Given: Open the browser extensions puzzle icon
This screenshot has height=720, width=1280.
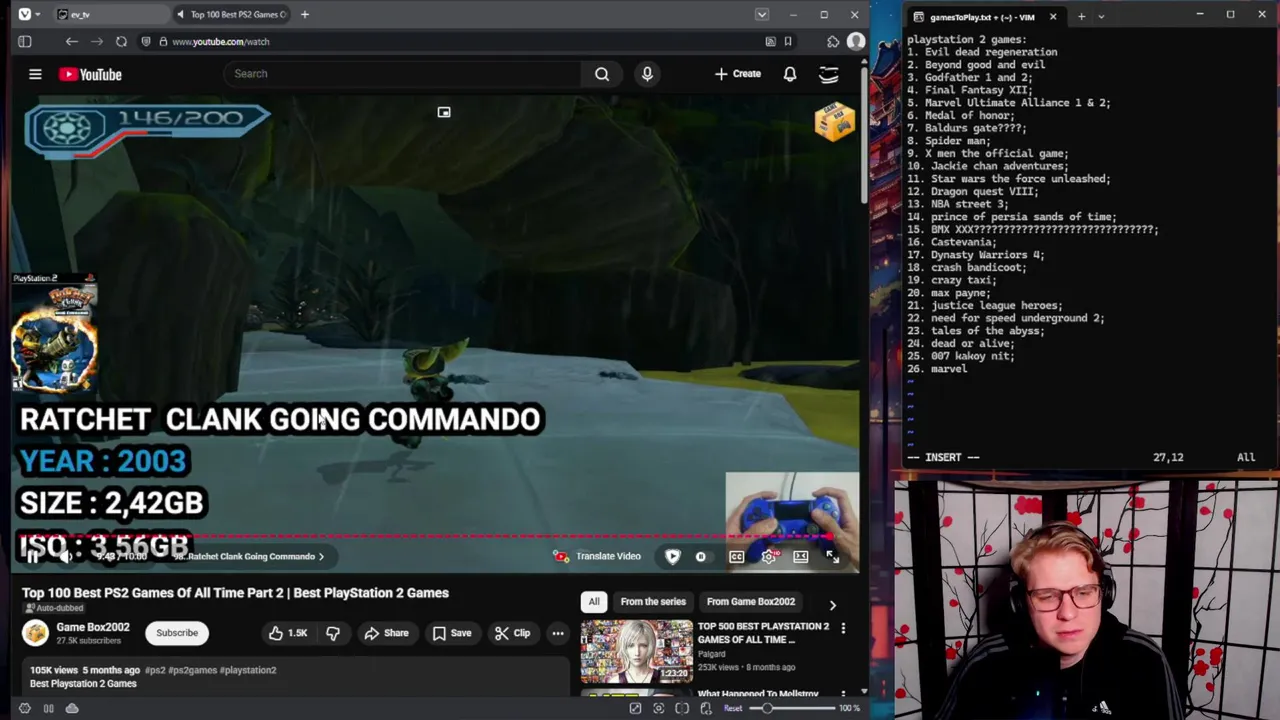Looking at the screenshot, I should click(832, 41).
